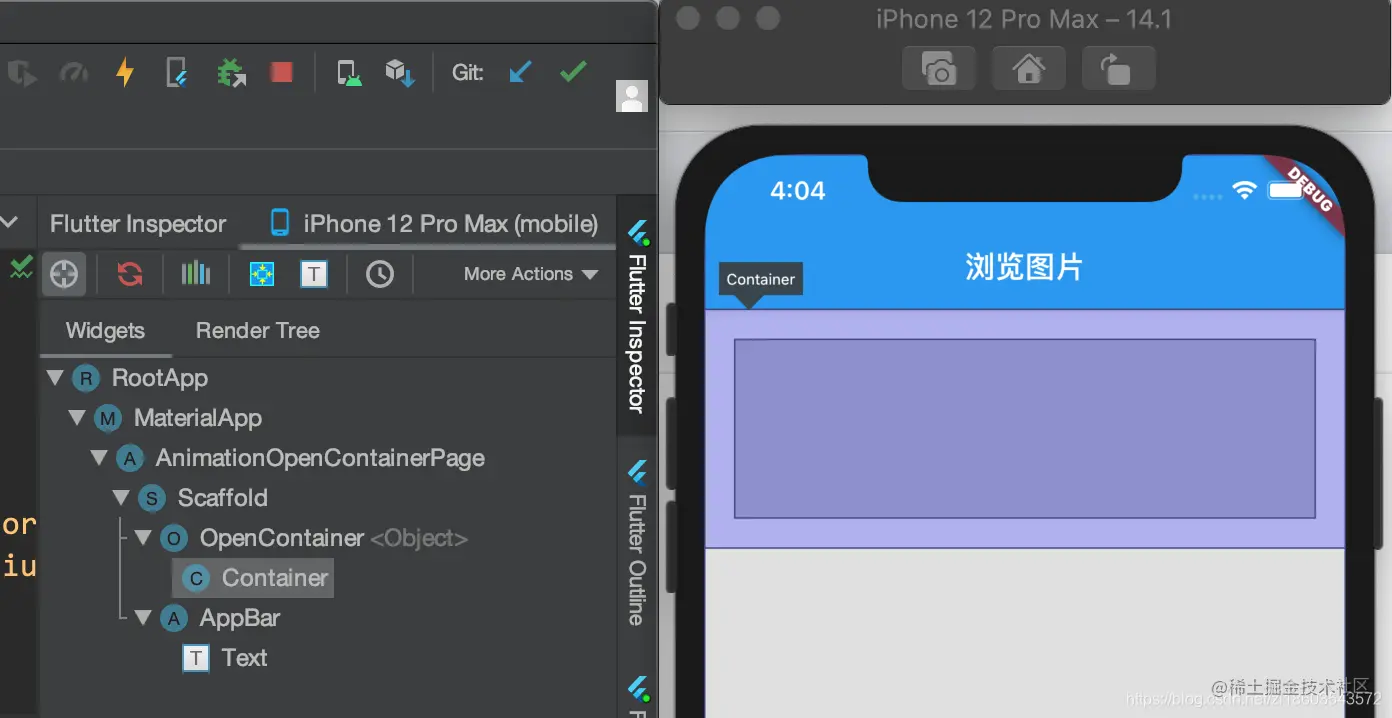Collapse the AnimationOpenContainerPage node arrow
The height and width of the screenshot is (718, 1392).
(x=99, y=458)
